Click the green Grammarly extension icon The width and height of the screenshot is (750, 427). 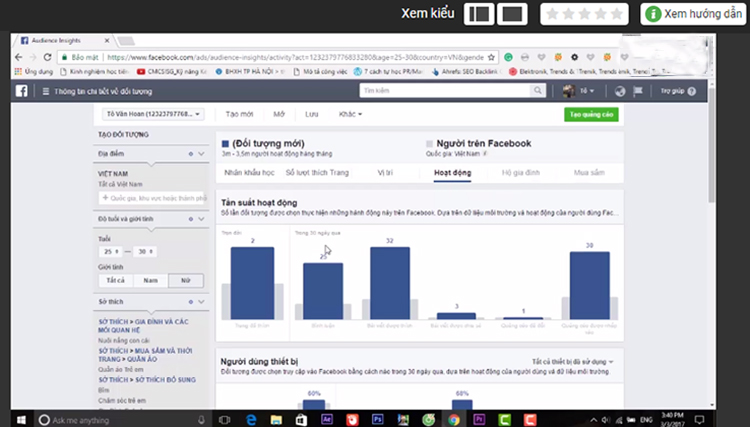[508, 57]
